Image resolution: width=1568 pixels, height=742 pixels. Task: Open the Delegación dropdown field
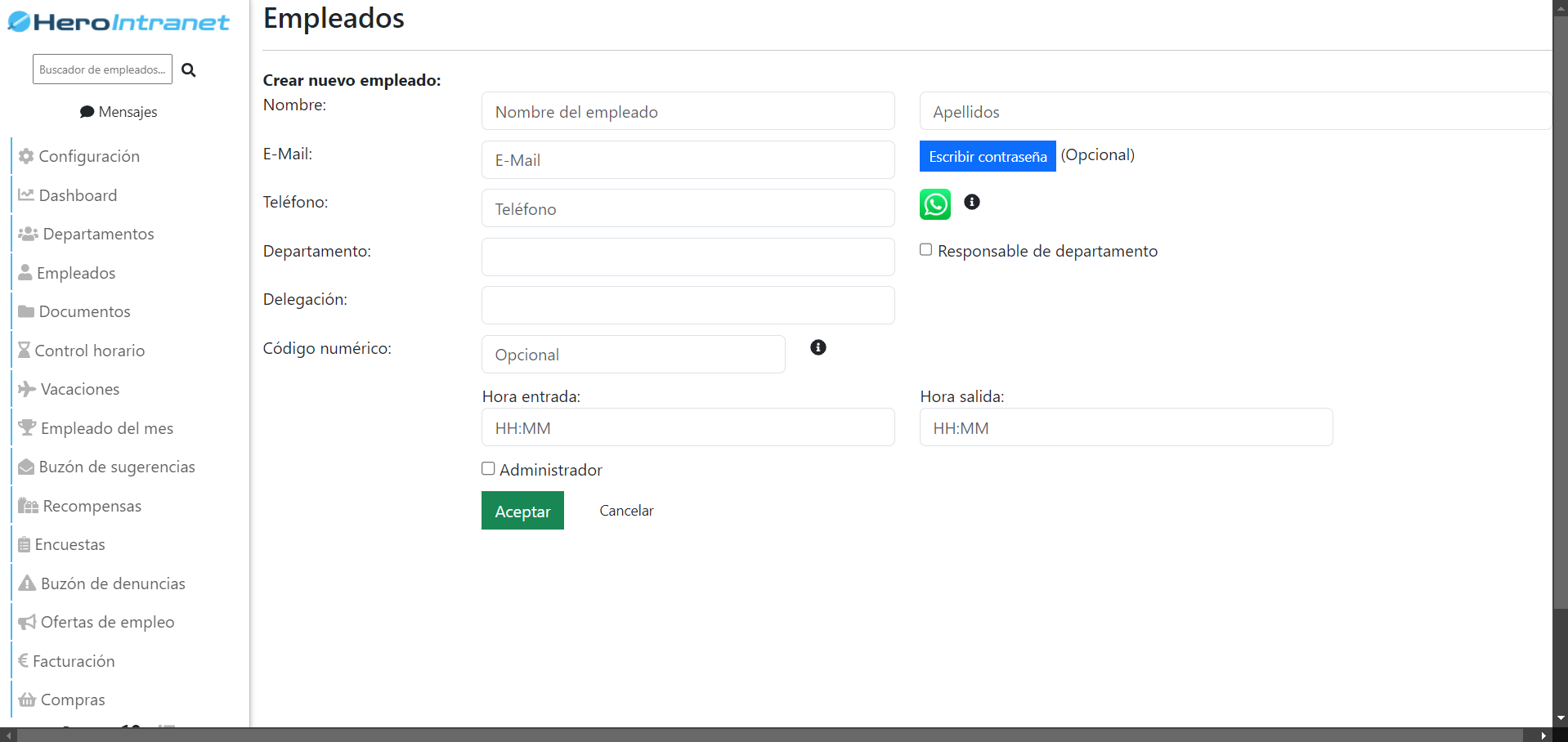(688, 306)
